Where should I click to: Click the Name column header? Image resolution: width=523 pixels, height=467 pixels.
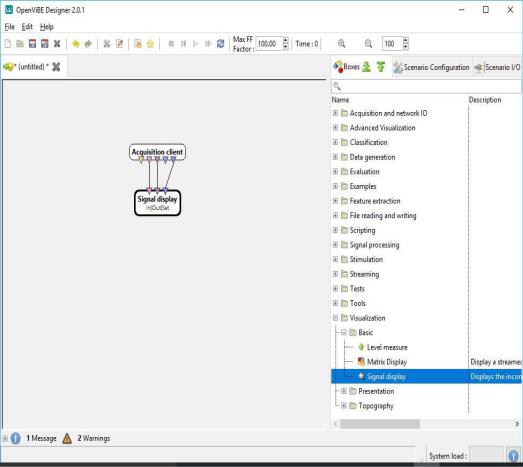click(x=341, y=100)
